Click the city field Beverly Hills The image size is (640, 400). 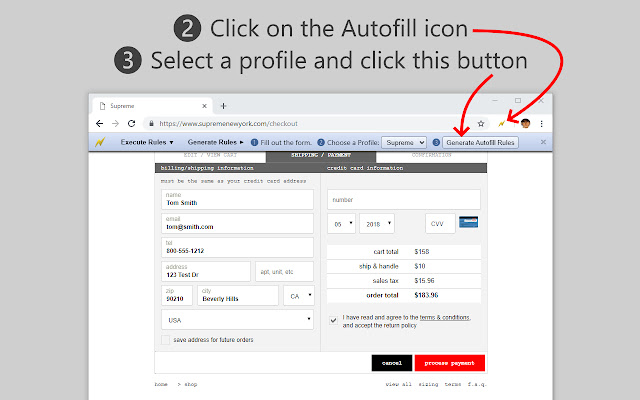click(238, 295)
